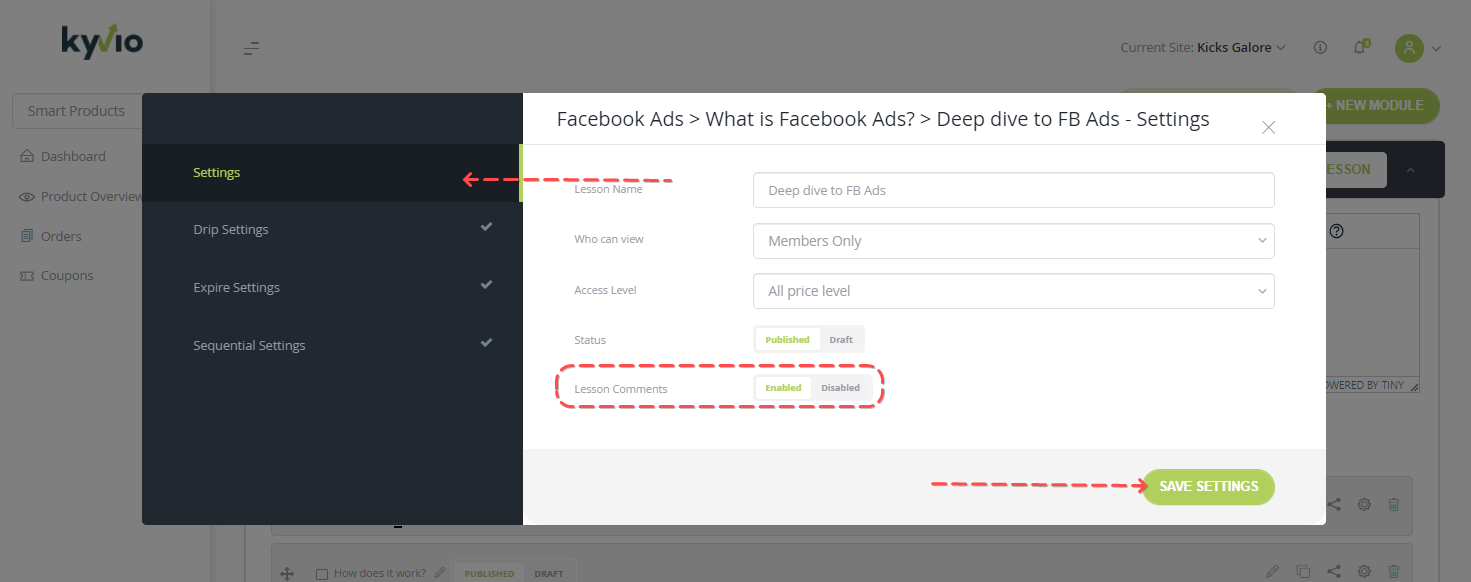
Task: Switch to Sequential Settings tab
Action: 331,346
